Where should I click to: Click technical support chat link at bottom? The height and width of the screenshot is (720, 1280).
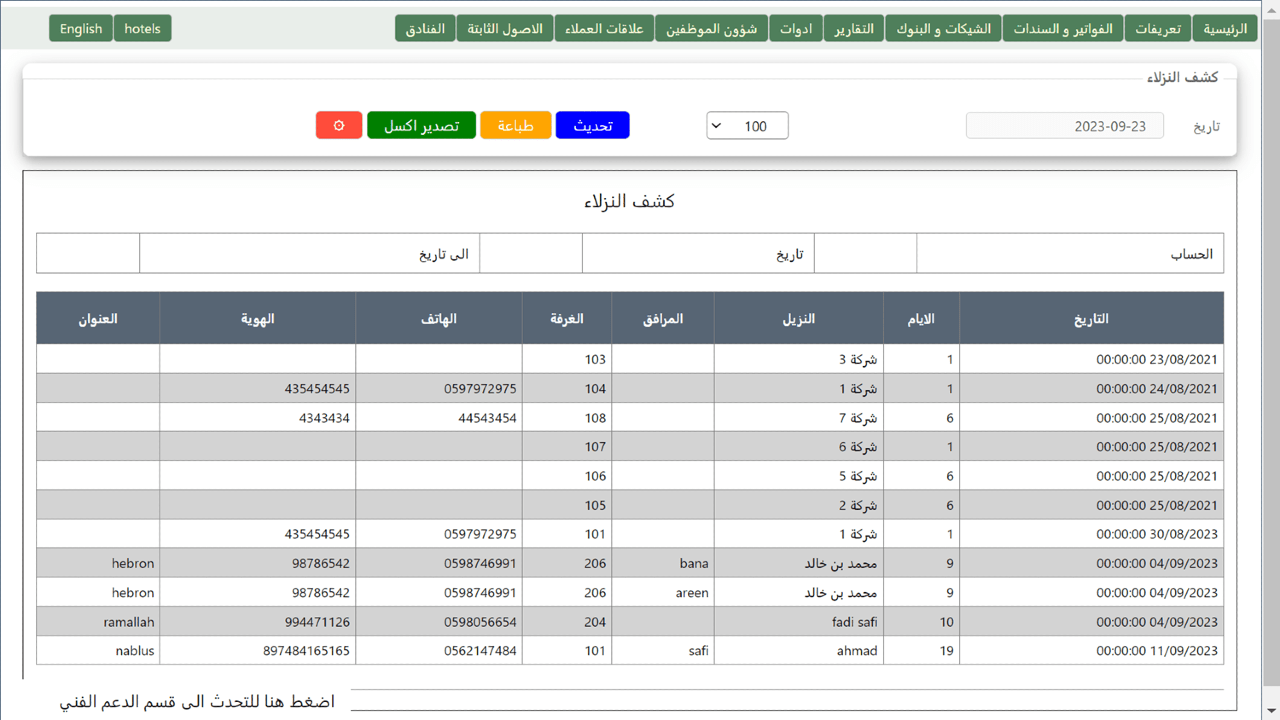pos(197,702)
